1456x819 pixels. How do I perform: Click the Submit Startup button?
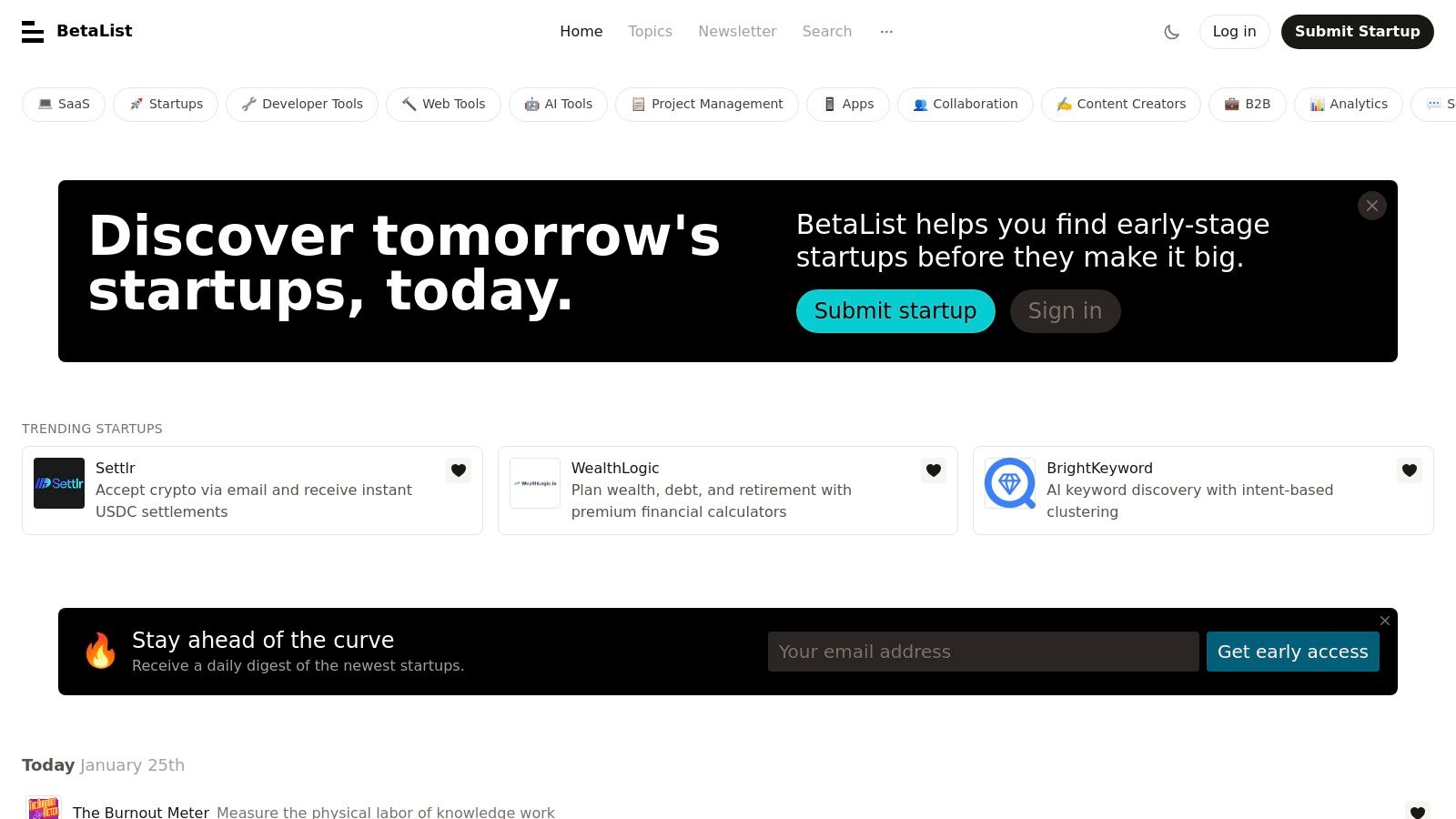click(x=1357, y=32)
